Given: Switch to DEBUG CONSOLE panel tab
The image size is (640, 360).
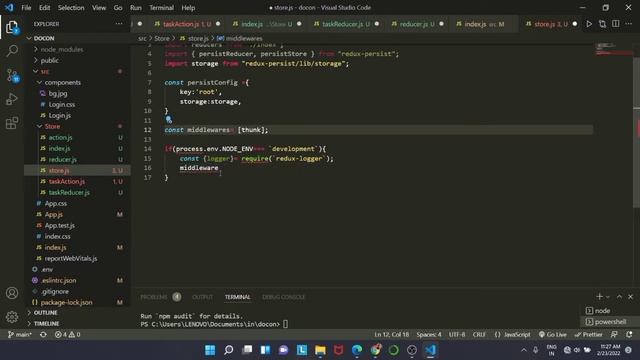Looking at the screenshot, I should (284, 297).
